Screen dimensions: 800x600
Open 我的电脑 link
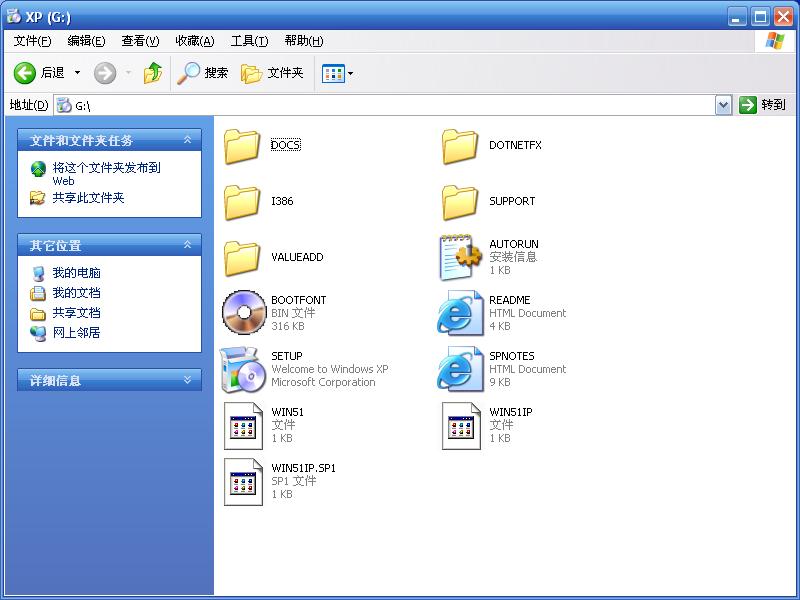tap(77, 273)
